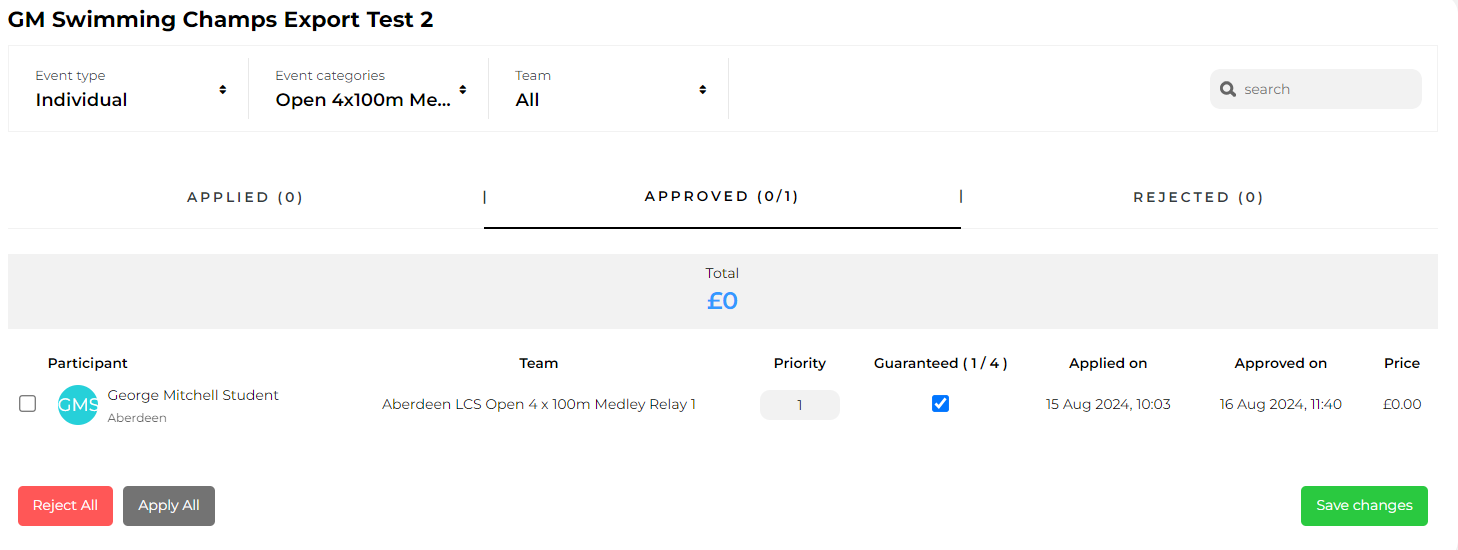Click the Priority column header

pos(800,363)
